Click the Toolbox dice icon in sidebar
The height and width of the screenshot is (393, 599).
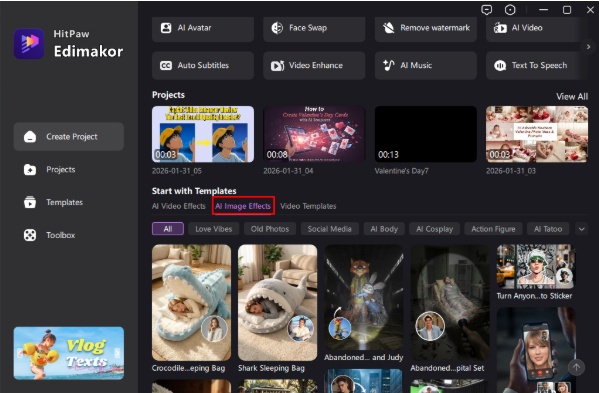[30, 235]
